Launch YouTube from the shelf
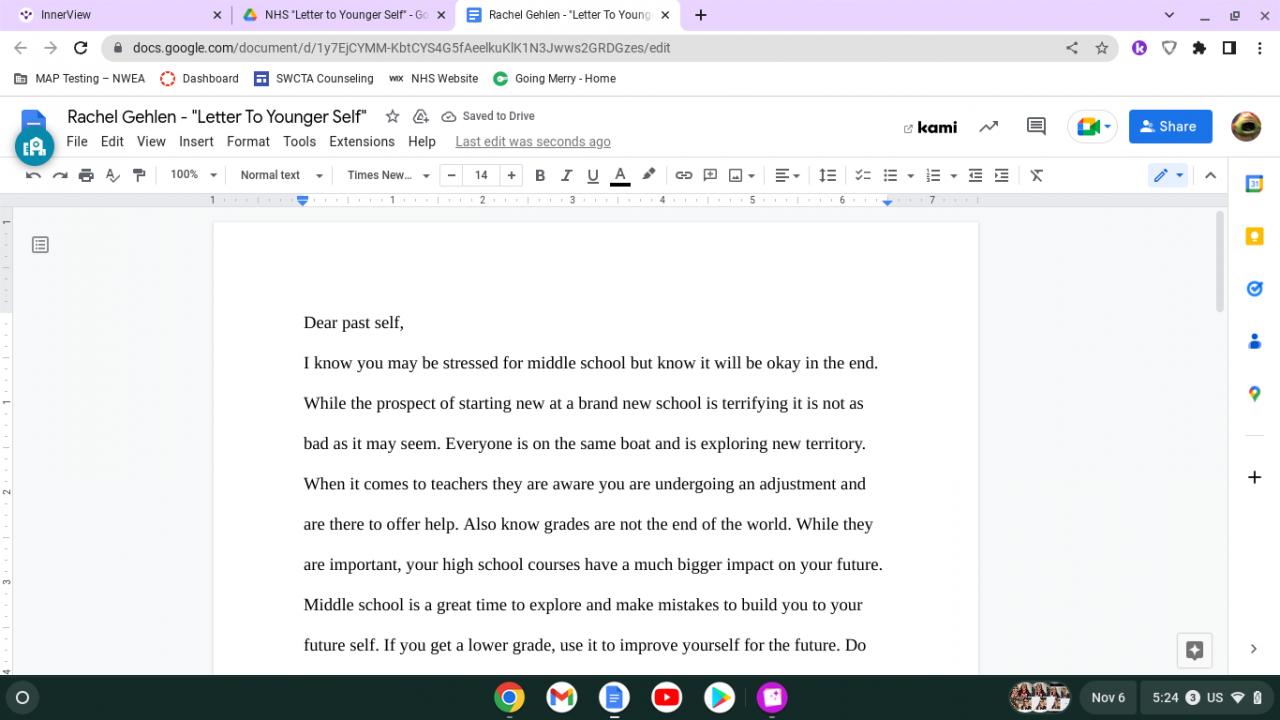Image resolution: width=1280 pixels, height=720 pixels. 667,697
